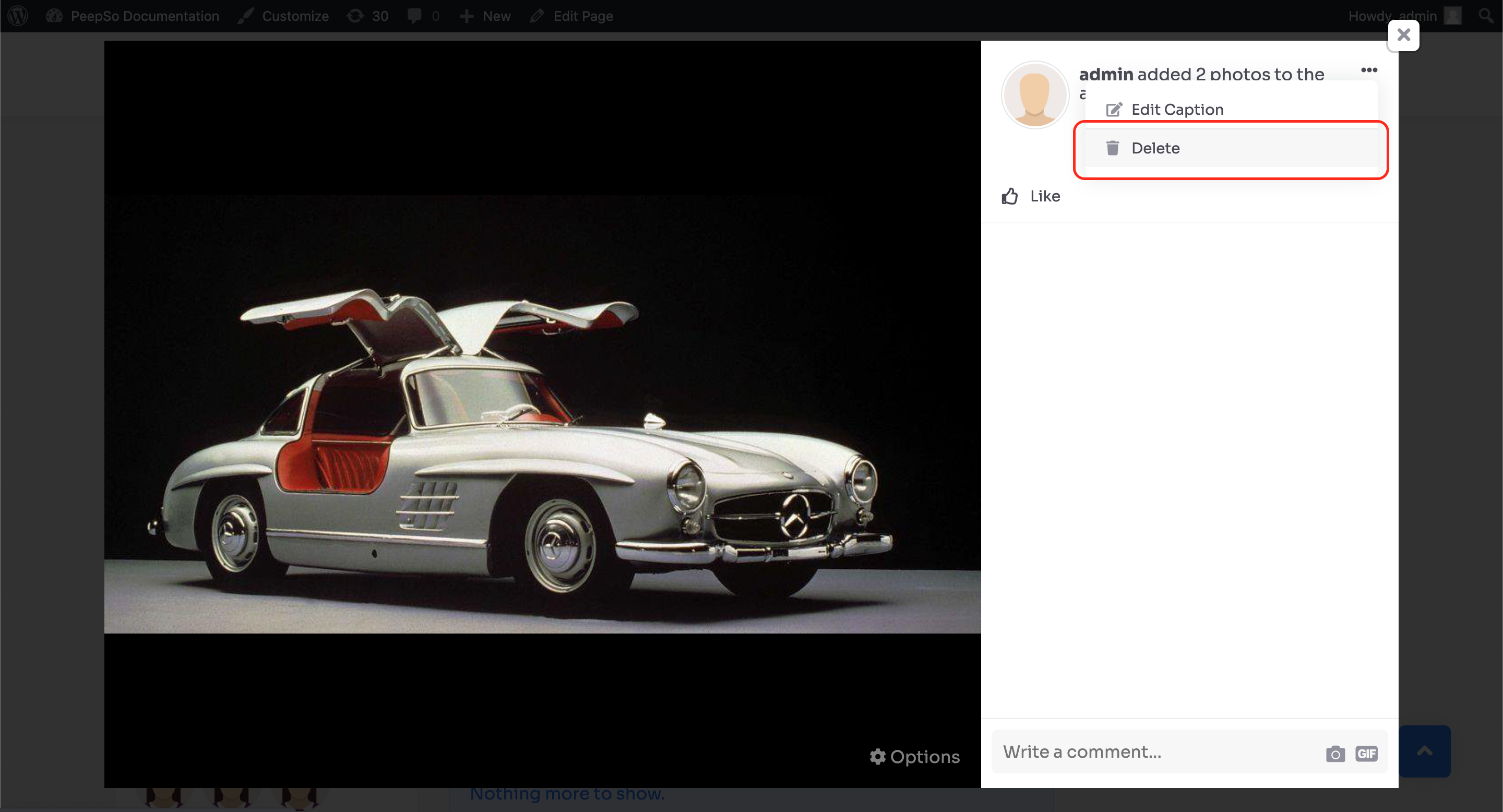Open the Customize link

283,16
